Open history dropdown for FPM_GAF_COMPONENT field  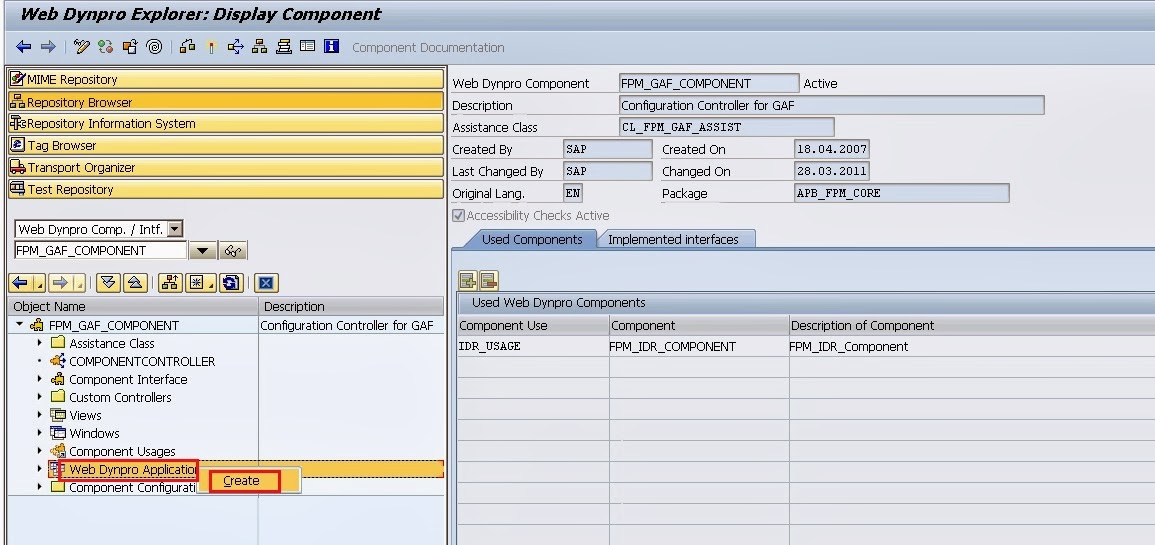tap(203, 251)
